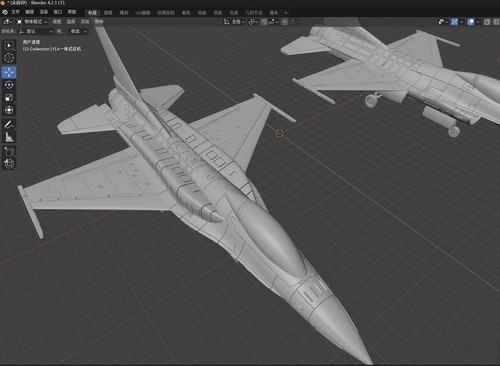This screenshot has width=500, height=366.
Task: Switch to the 脚本 (Scripting) workspace tab
Action: [x=274, y=13]
